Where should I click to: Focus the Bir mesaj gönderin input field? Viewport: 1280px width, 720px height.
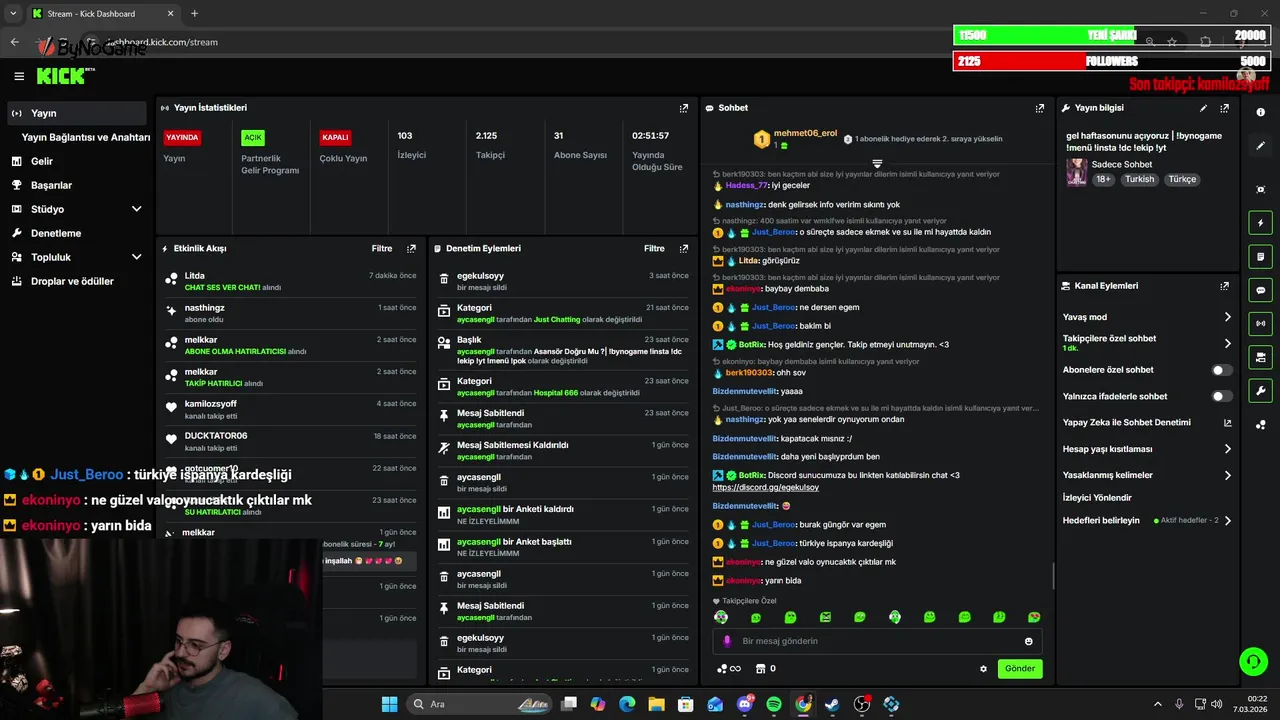[x=877, y=641]
